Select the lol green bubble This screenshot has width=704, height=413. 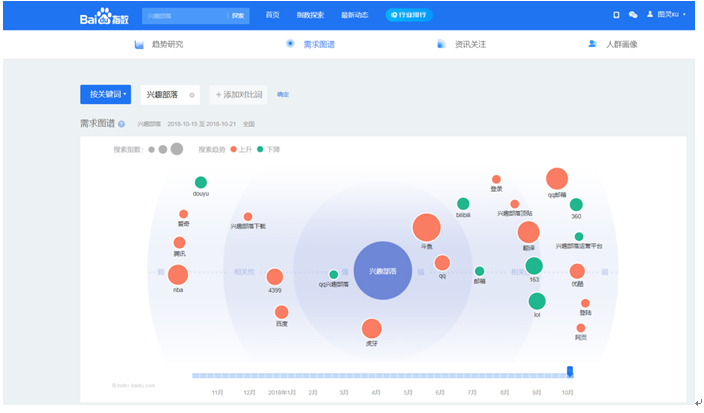(537, 301)
